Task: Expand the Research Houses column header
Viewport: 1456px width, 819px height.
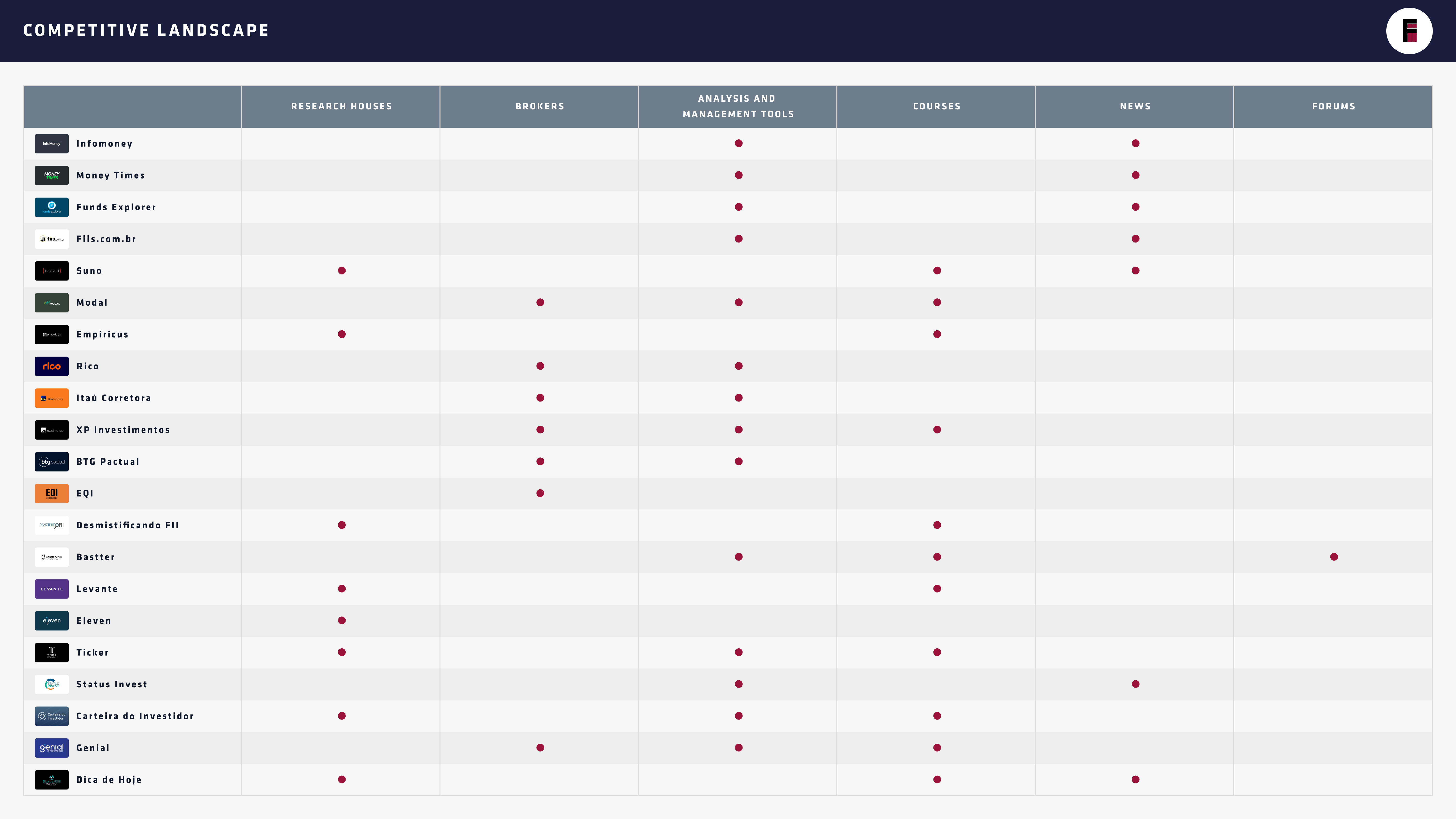Action: [341, 106]
